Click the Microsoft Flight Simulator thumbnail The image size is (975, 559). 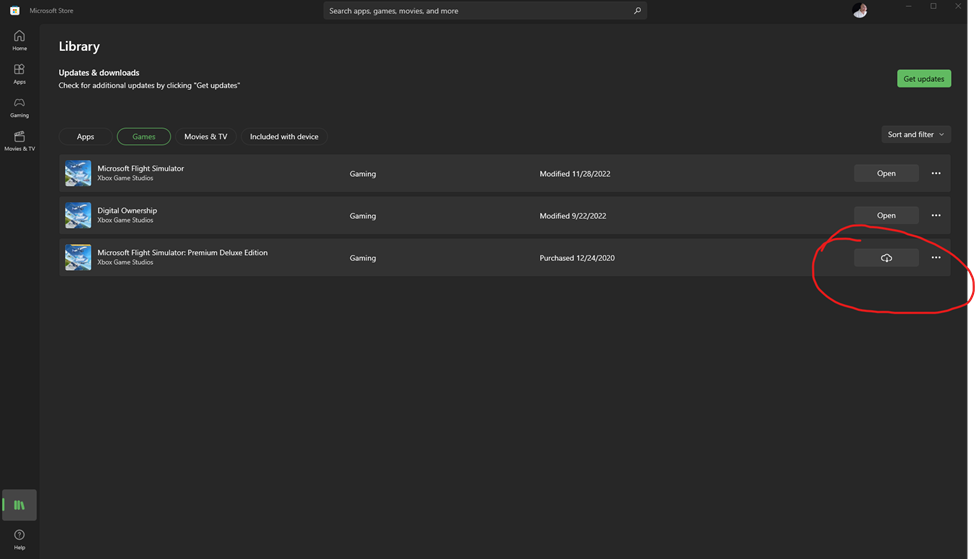click(x=78, y=173)
